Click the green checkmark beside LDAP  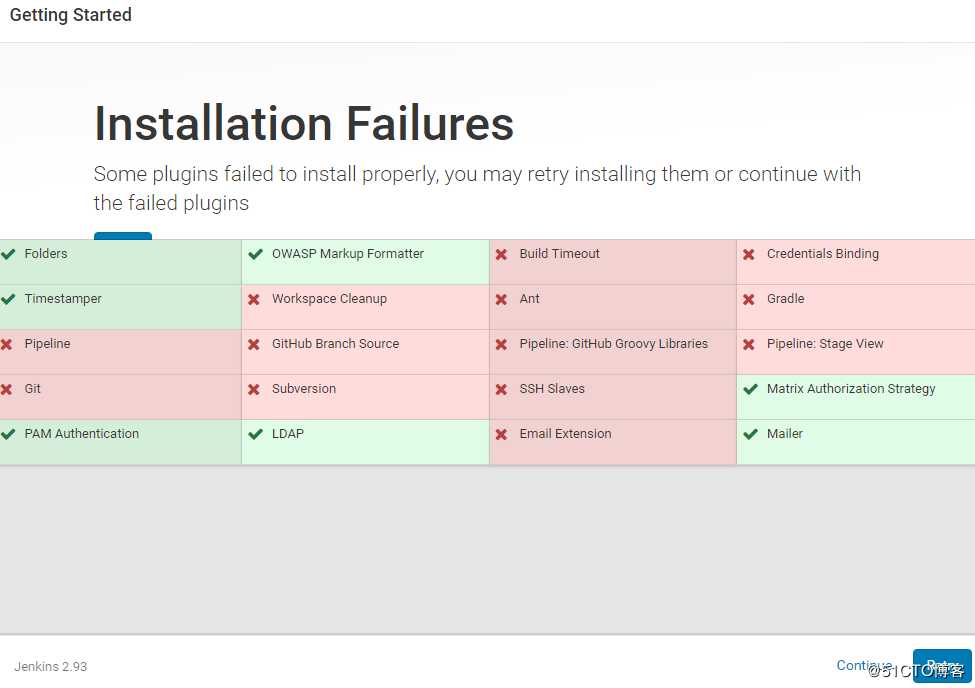[x=255, y=434]
